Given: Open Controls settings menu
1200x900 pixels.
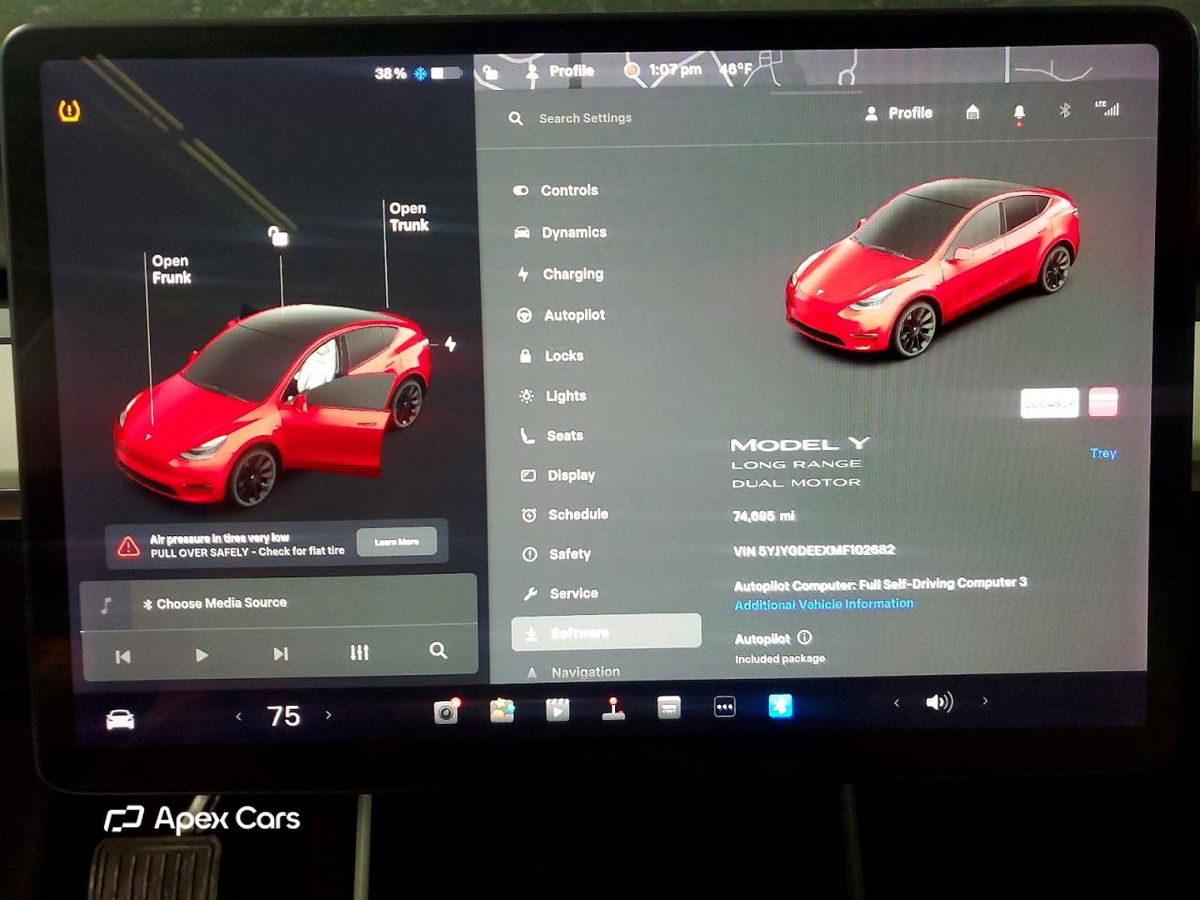Looking at the screenshot, I should point(556,190).
